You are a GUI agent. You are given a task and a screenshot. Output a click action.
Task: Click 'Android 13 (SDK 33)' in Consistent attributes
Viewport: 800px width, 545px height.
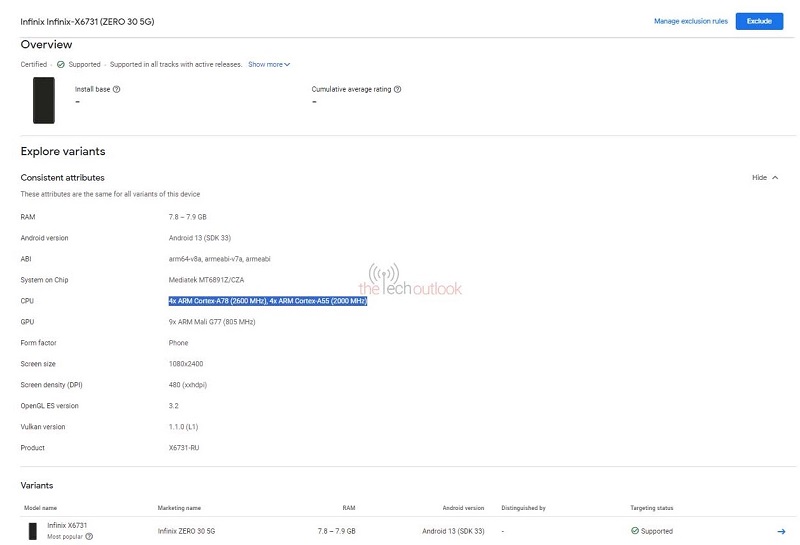[x=199, y=238]
